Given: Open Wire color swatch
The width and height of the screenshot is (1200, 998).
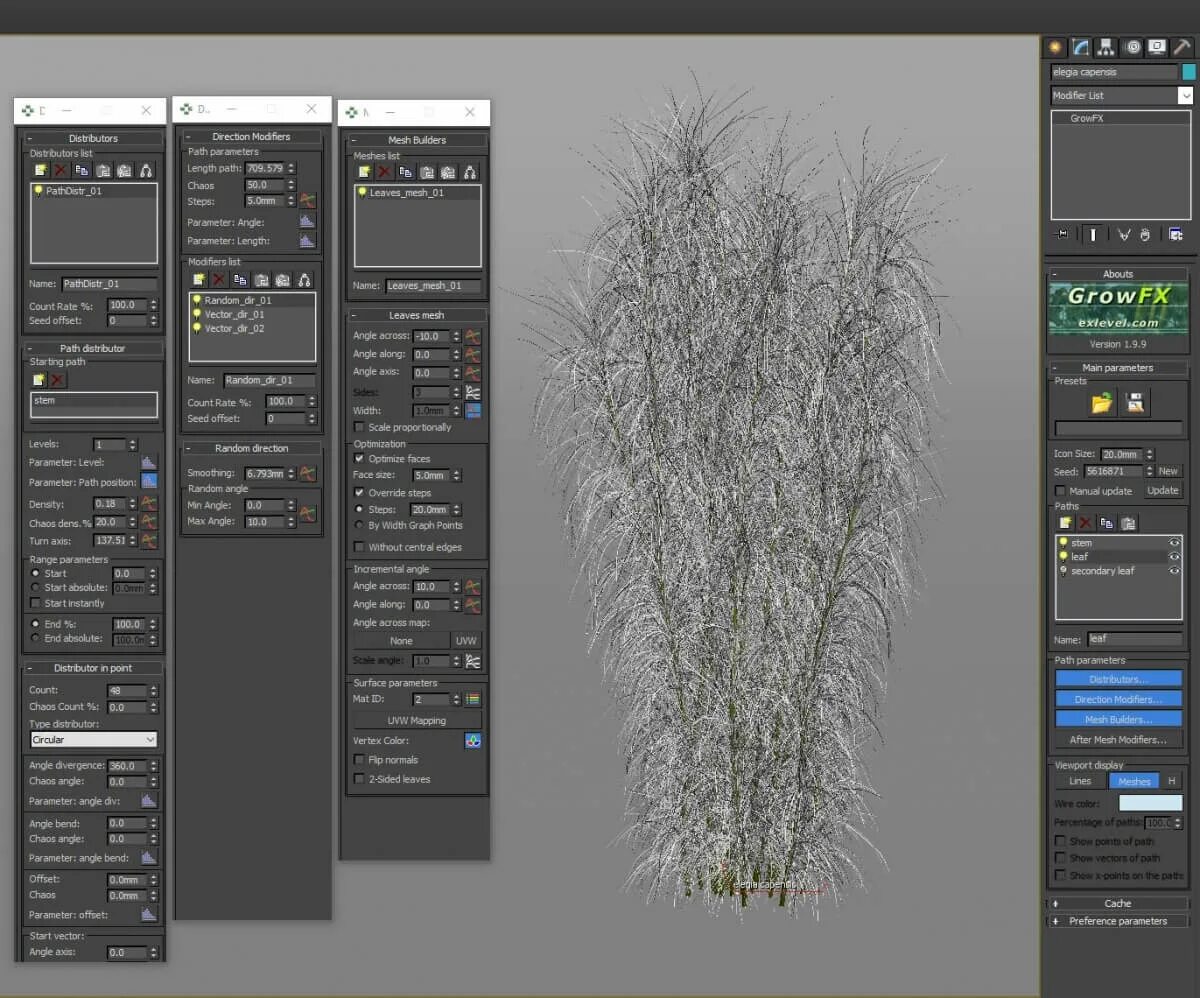Looking at the screenshot, I should (1150, 802).
